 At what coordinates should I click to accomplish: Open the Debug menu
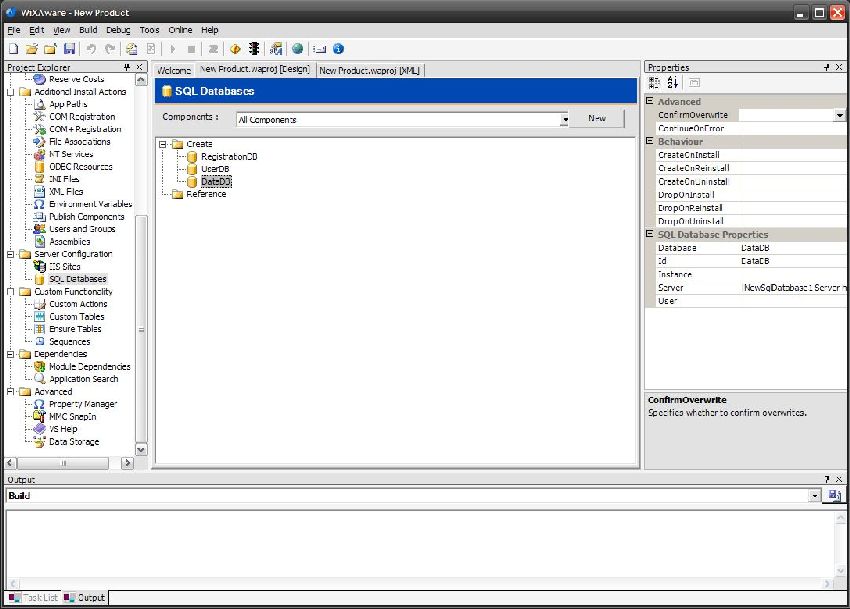(x=118, y=30)
